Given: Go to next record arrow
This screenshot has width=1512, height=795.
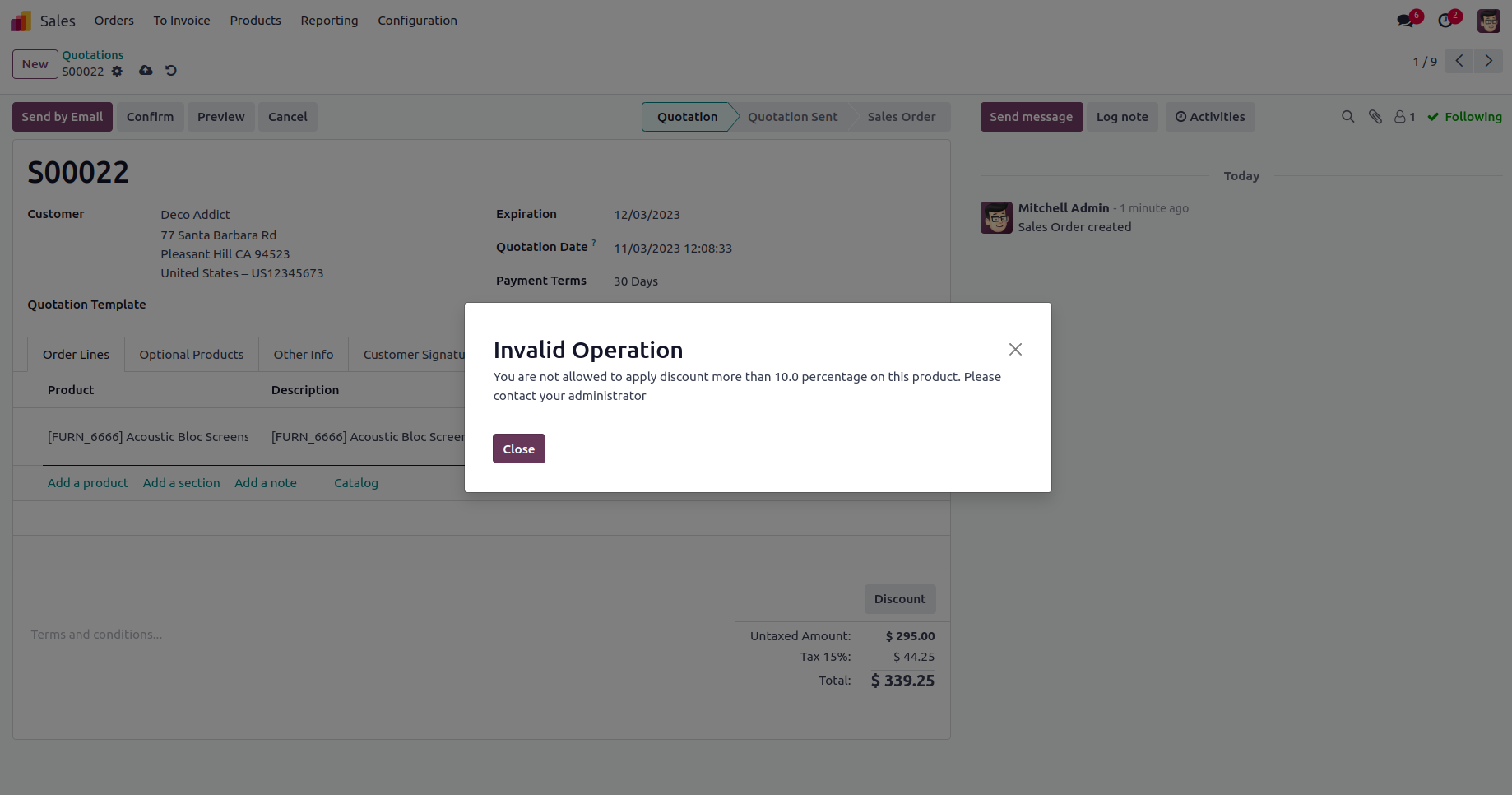Looking at the screenshot, I should point(1488,61).
